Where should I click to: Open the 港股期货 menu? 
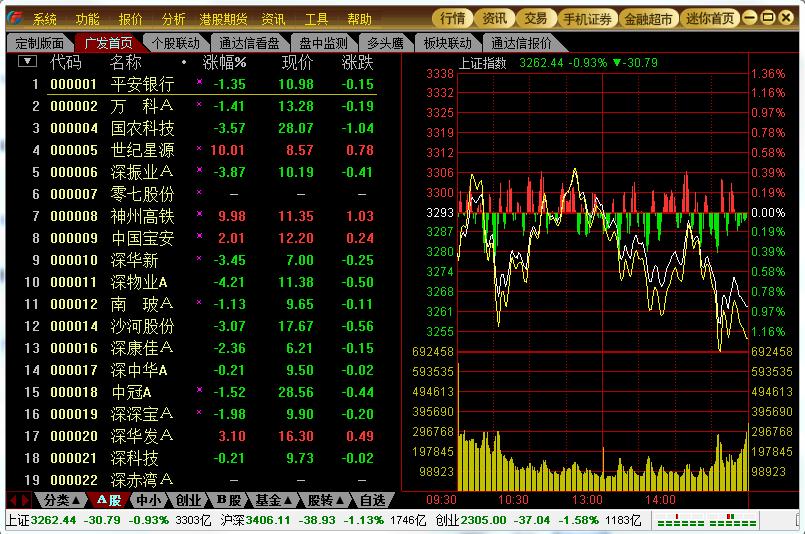coord(223,19)
